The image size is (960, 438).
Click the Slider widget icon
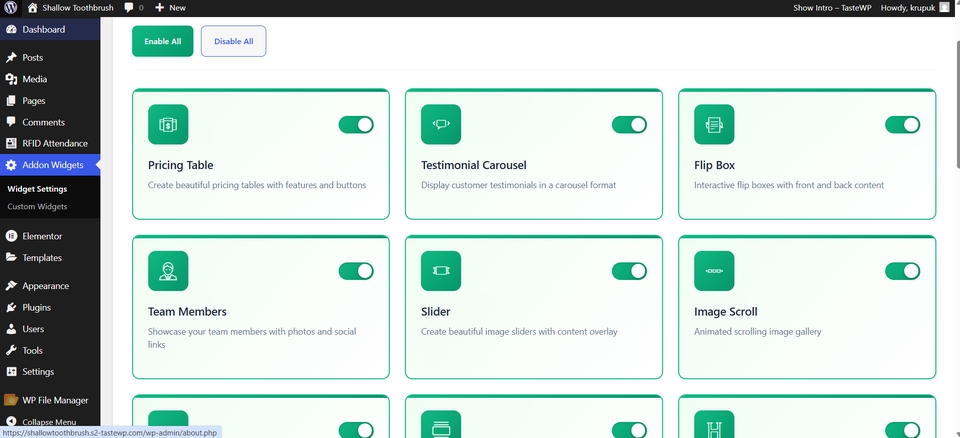point(441,271)
